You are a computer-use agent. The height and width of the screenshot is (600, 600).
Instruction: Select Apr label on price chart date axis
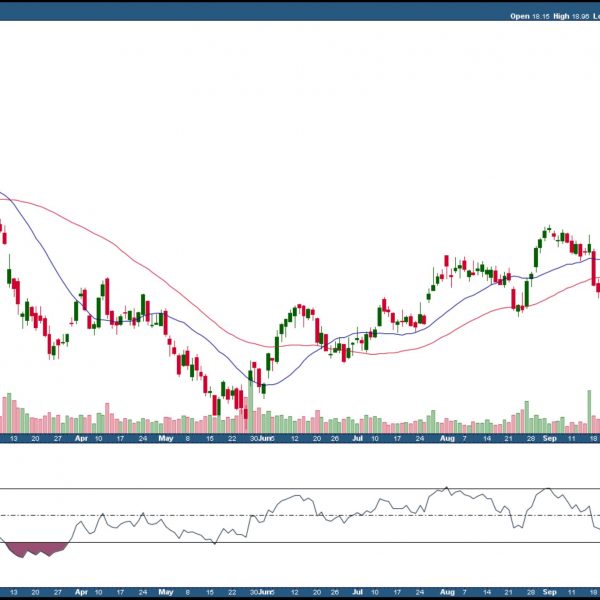point(81,439)
